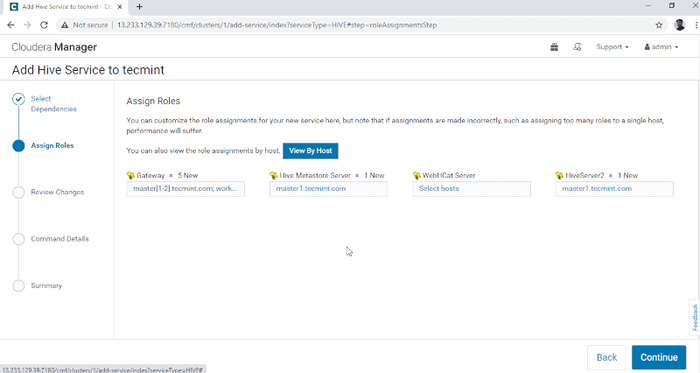Screen dimensions: 700x373
Task: Go to Select Dependencies step
Action: (x=53, y=104)
